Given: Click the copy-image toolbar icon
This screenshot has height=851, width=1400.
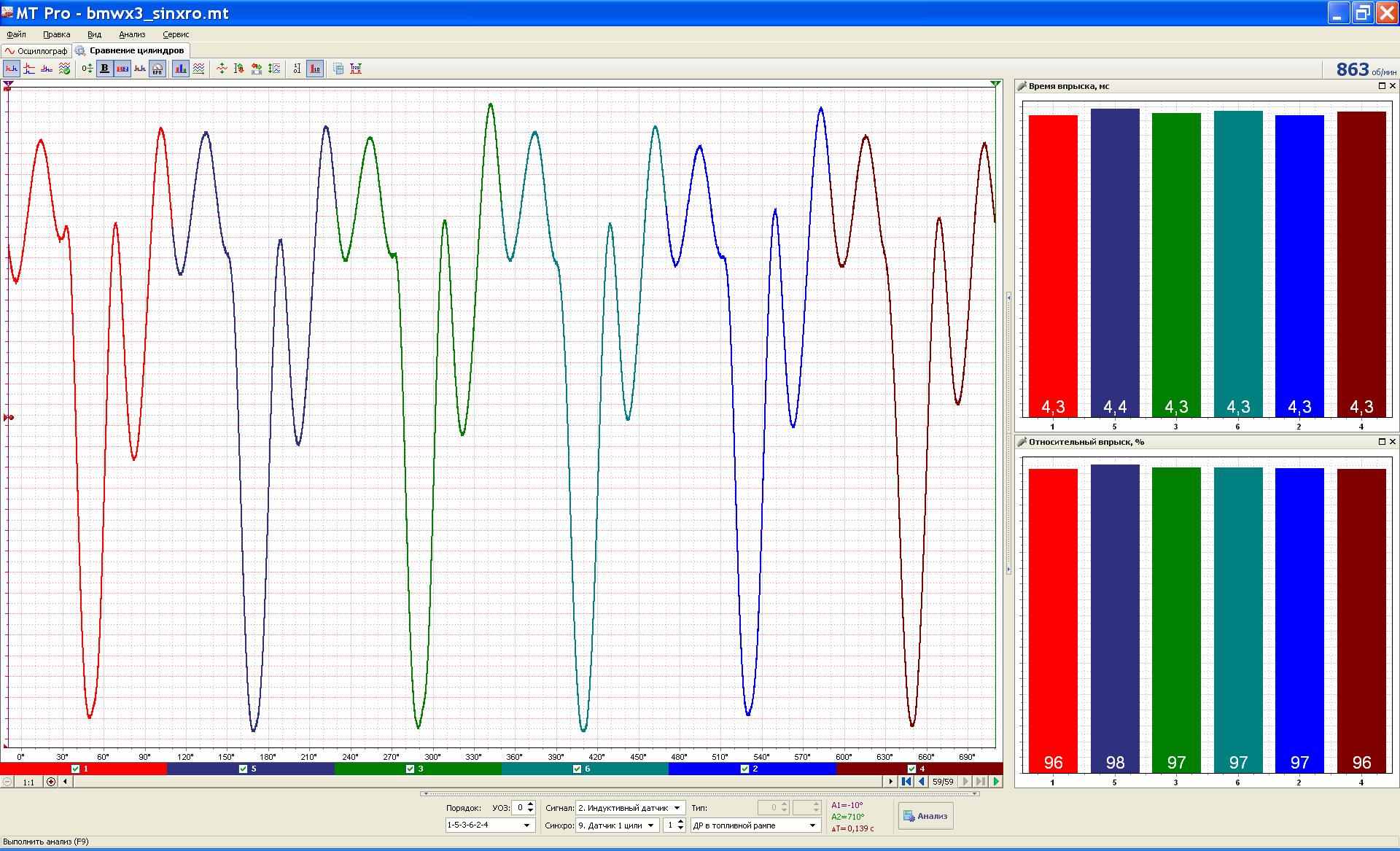Looking at the screenshot, I should [338, 69].
